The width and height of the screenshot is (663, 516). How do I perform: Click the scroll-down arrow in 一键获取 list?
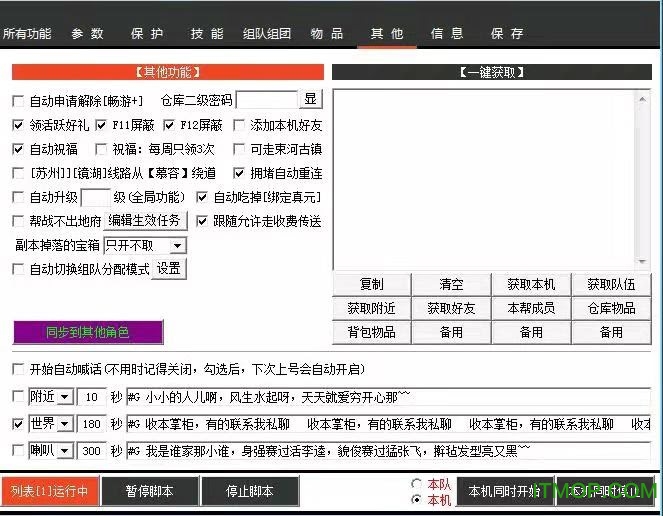[642, 262]
